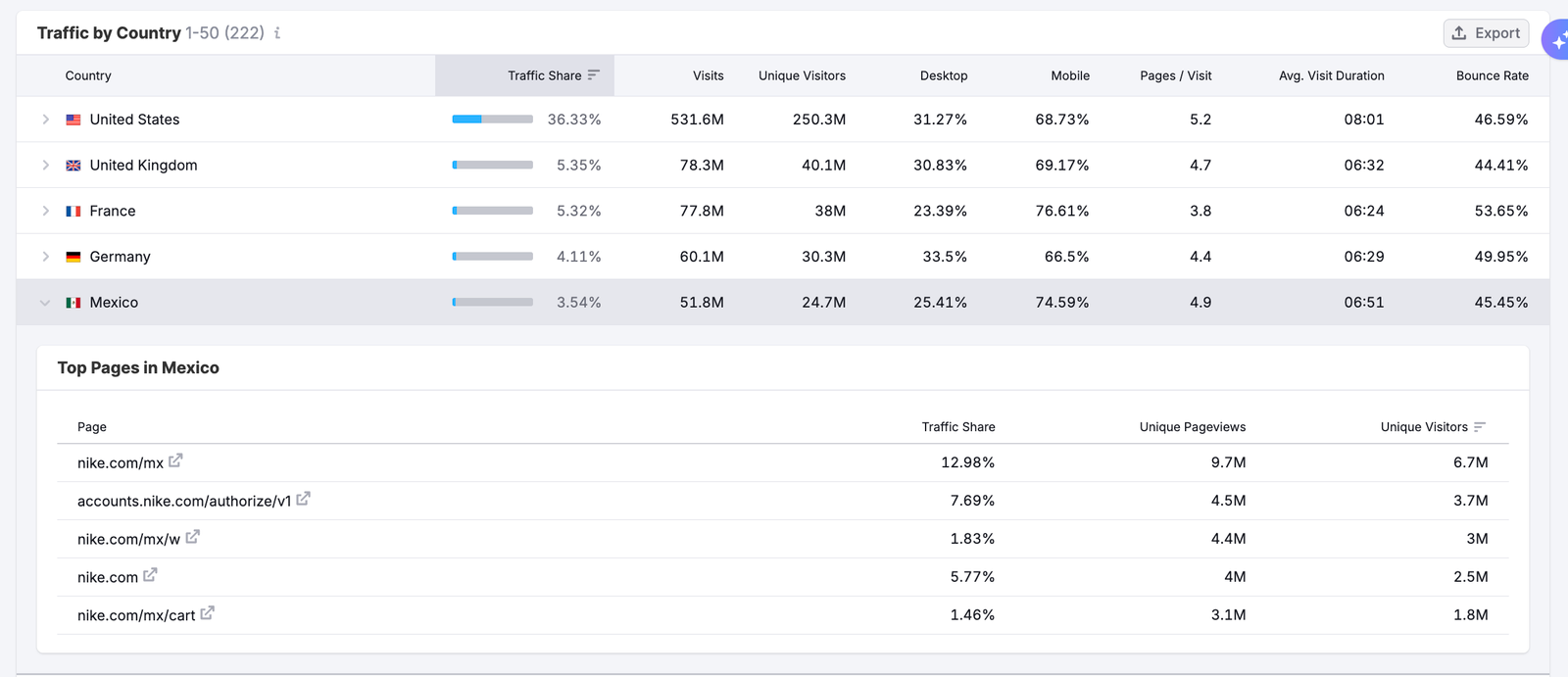Click the accounts.nike.com/authorize/v1 page link
Screen dimensions: 1568x677
coord(184,501)
